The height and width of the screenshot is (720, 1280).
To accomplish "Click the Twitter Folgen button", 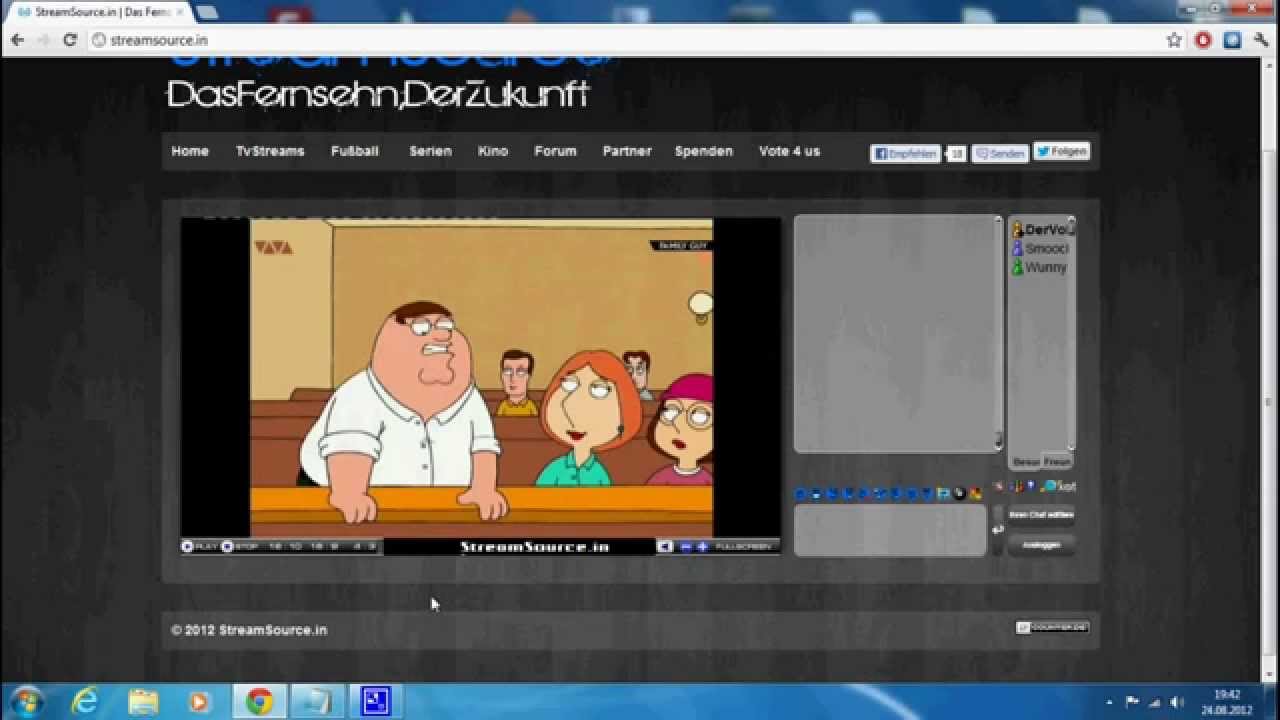I will coord(1061,151).
